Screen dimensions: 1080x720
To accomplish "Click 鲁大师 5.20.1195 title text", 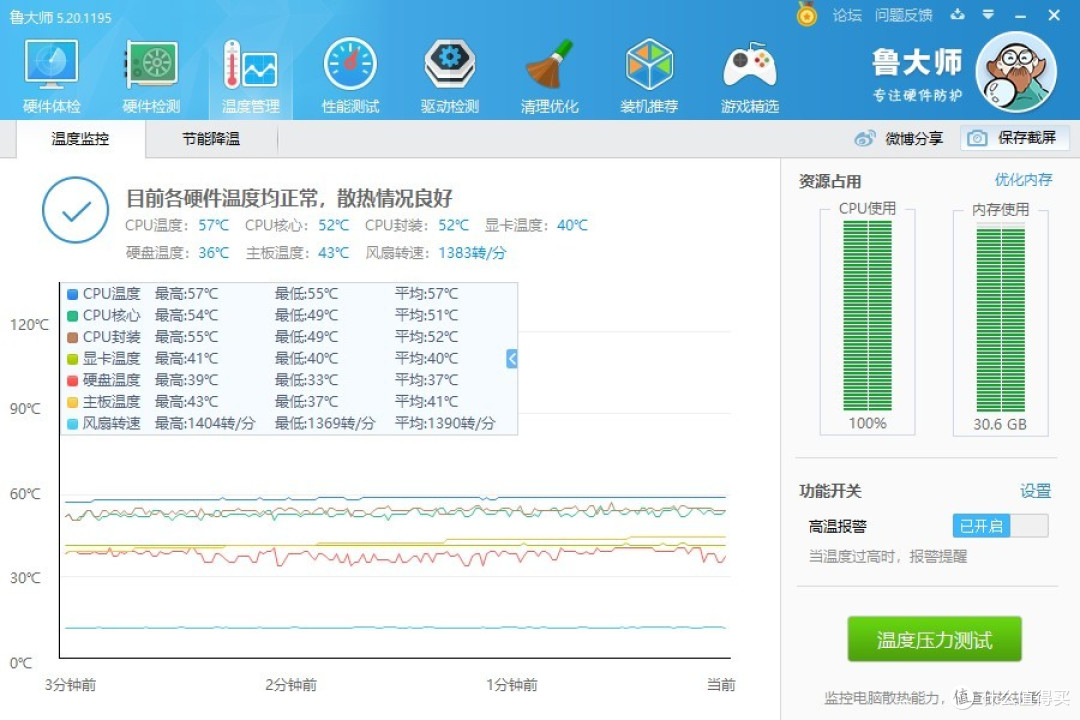I will (61, 17).
